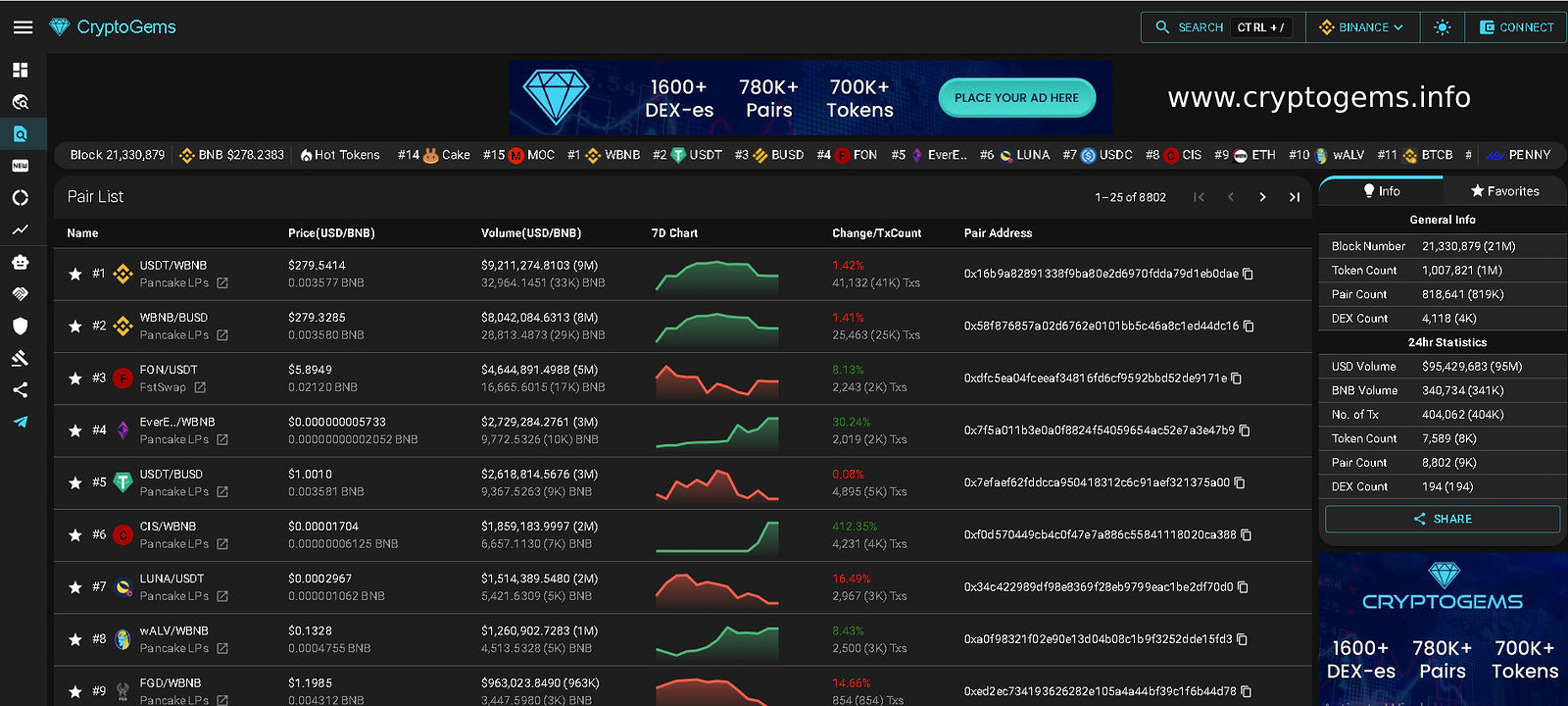Switch to the Info tab
The width and height of the screenshot is (1568, 706).
point(1382,191)
